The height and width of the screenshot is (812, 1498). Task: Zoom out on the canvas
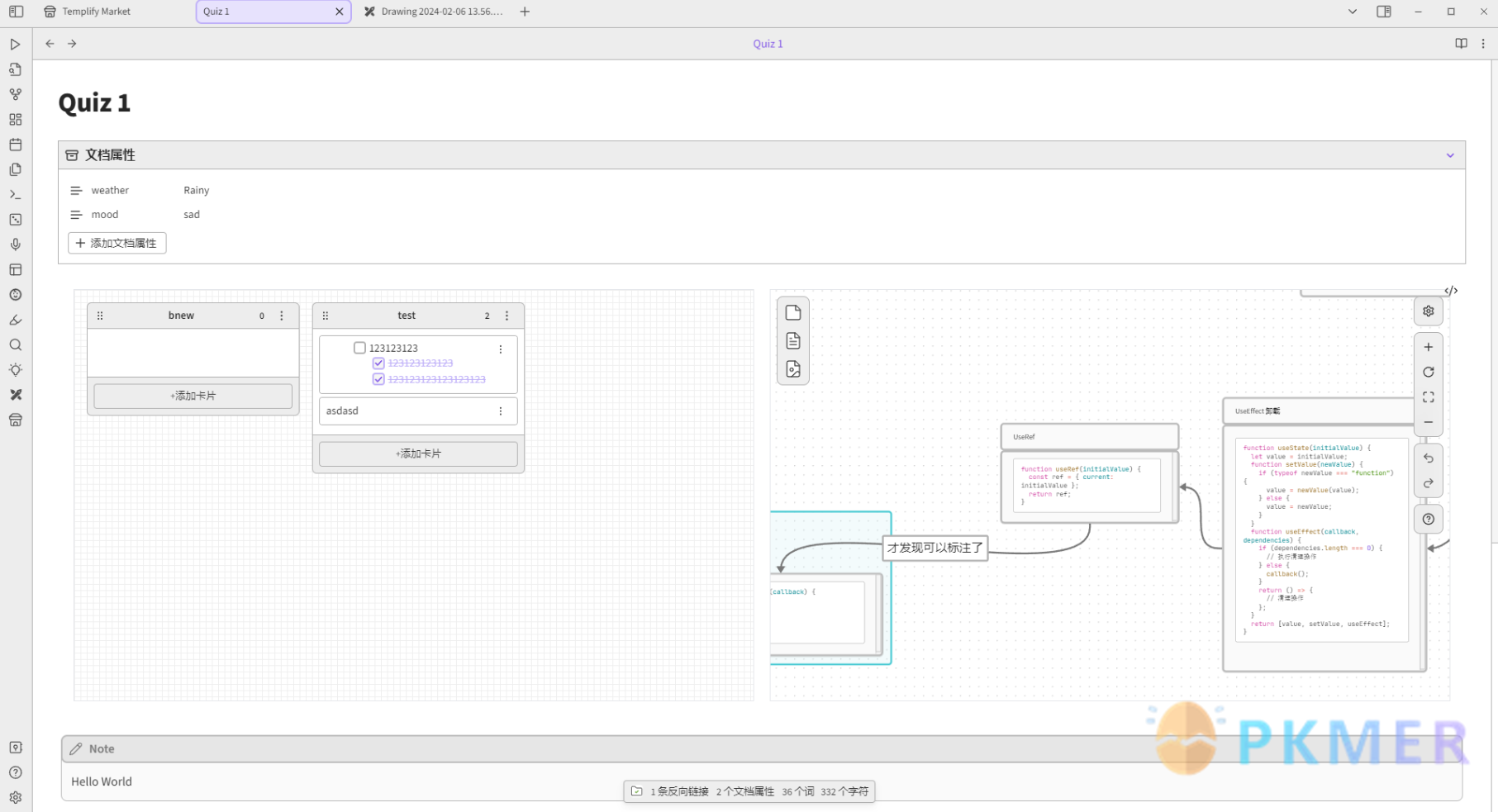click(1429, 422)
